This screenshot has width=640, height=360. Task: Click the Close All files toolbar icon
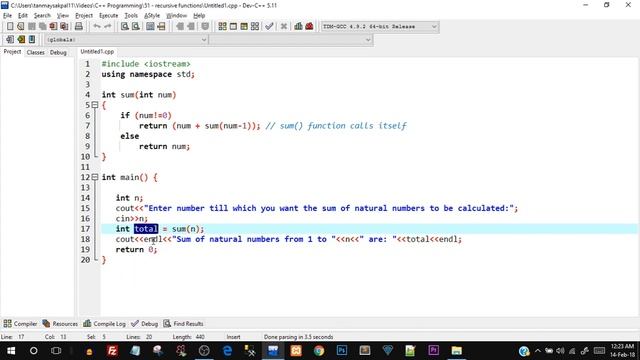click(64, 27)
